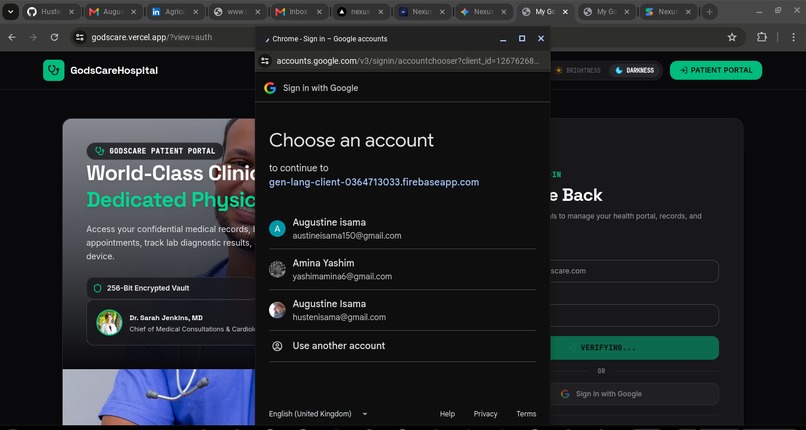Choose the Amina Yashim account
This screenshot has height=430, width=806.
coord(402,269)
